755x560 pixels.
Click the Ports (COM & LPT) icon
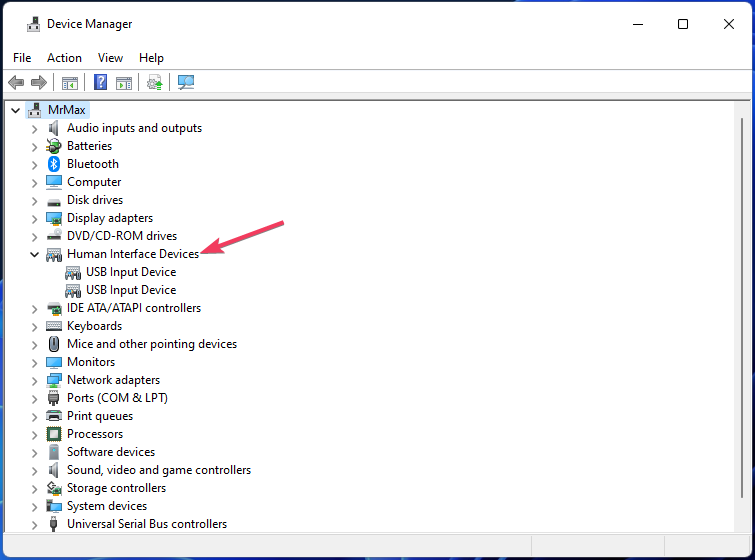pyautogui.click(x=53, y=398)
